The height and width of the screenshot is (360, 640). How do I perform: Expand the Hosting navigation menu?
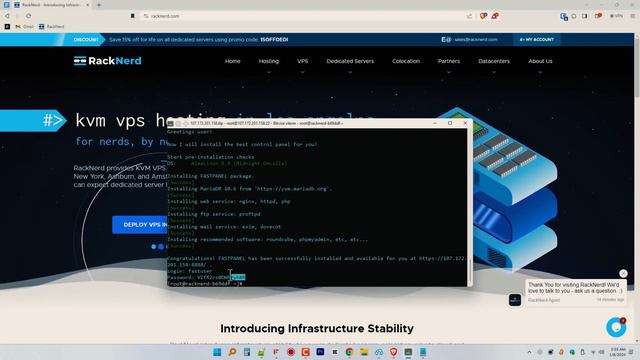coord(269,61)
